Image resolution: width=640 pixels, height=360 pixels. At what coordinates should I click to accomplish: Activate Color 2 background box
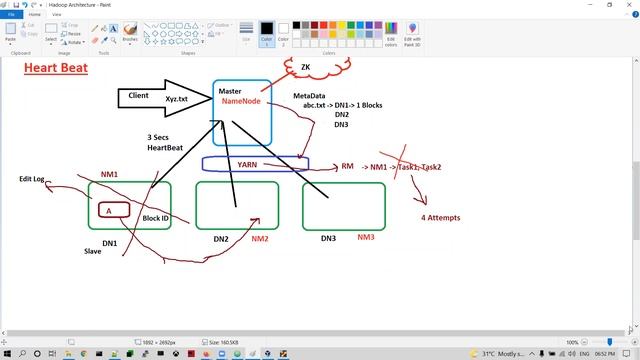pos(284,34)
